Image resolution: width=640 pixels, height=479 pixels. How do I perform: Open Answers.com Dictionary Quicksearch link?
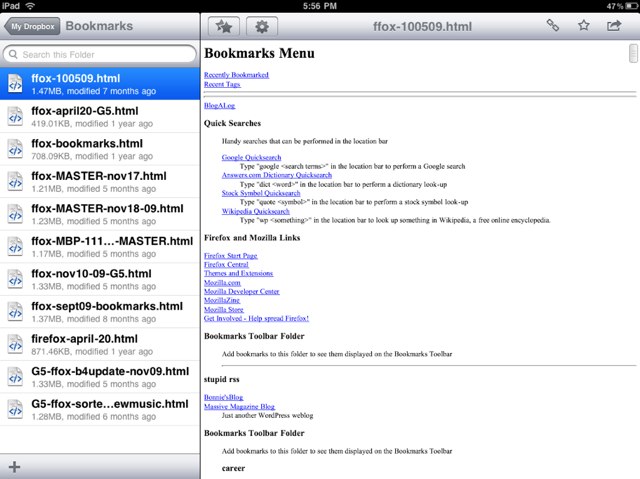277,175
